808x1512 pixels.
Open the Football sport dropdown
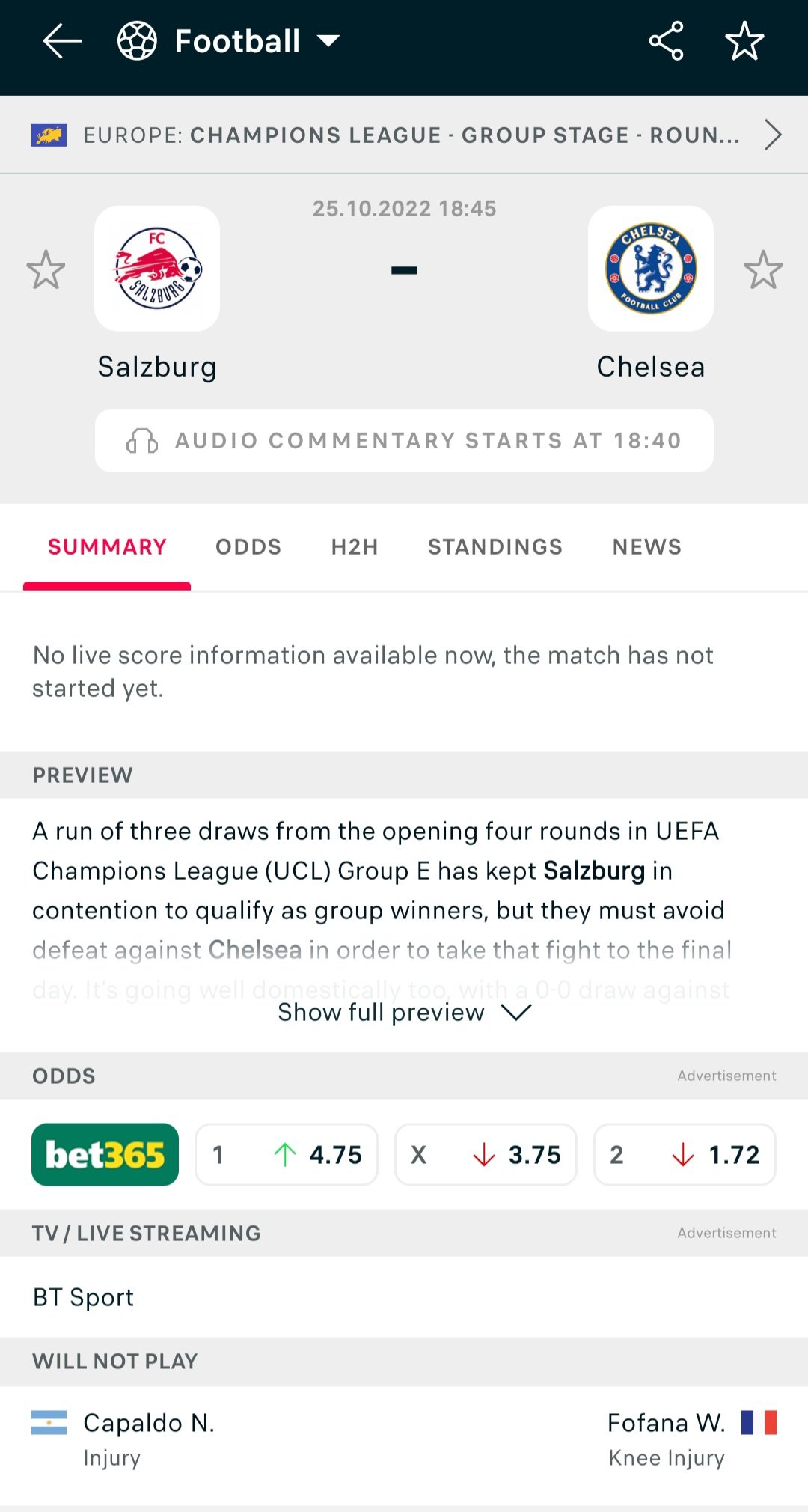[x=328, y=41]
